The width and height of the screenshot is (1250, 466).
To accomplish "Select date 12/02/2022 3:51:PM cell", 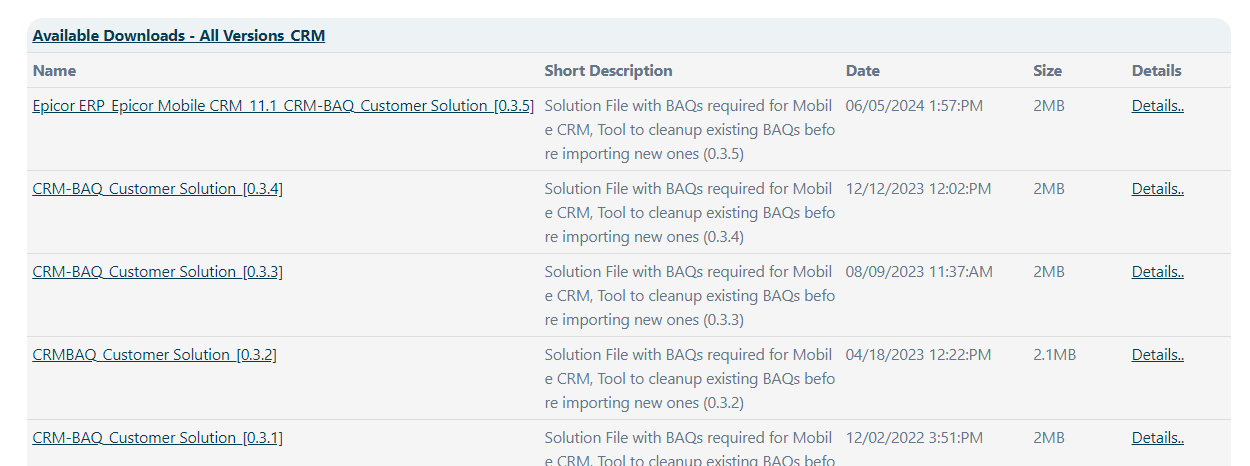I will pyautogui.click(x=915, y=437).
